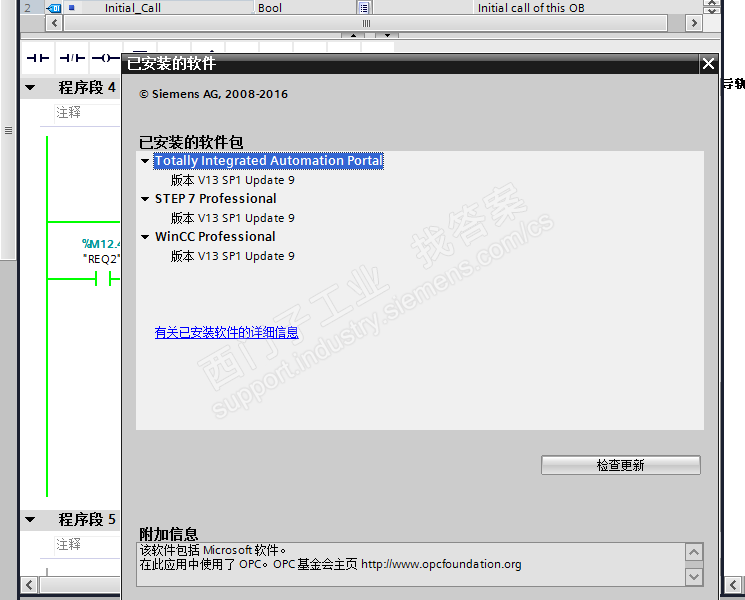The height and width of the screenshot is (600, 745).
Task: Click the %M12 REQ2 contact in editor
Action: (x=103, y=279)
